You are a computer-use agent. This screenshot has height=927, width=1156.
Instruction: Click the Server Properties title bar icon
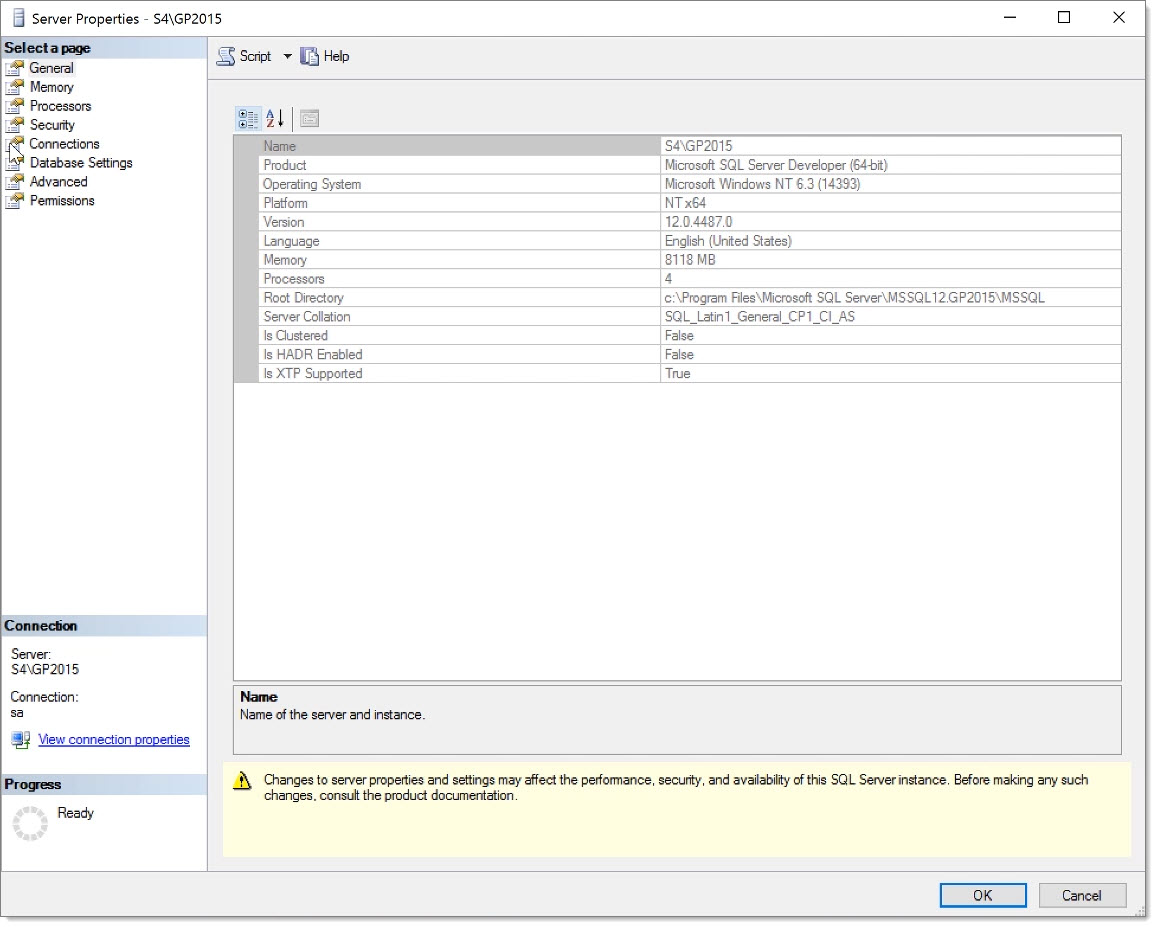coord(18,18)
